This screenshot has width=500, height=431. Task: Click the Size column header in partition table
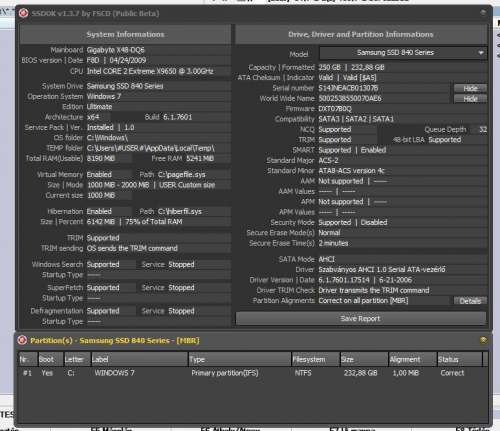tap(364, 359)
